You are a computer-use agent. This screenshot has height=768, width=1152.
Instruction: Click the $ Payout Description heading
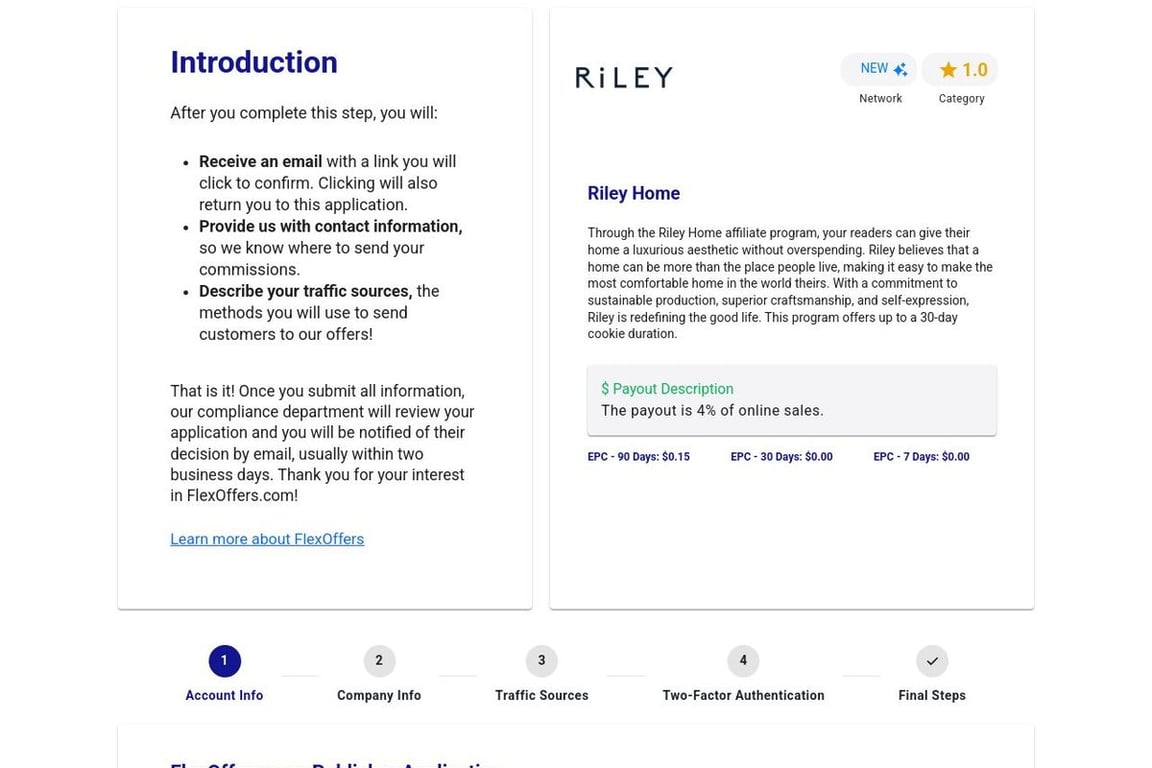pyautogui.click(x=667, y=389)
